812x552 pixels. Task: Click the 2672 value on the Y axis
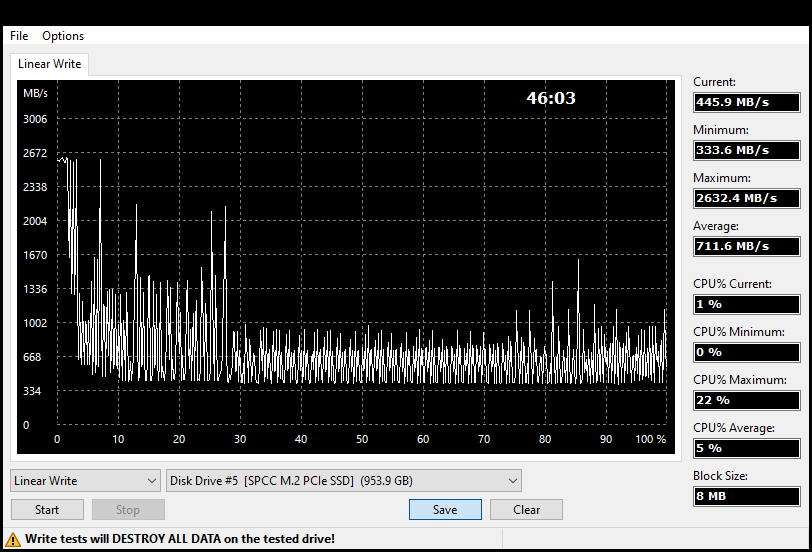pyautogui.click(x=35, y=153)
